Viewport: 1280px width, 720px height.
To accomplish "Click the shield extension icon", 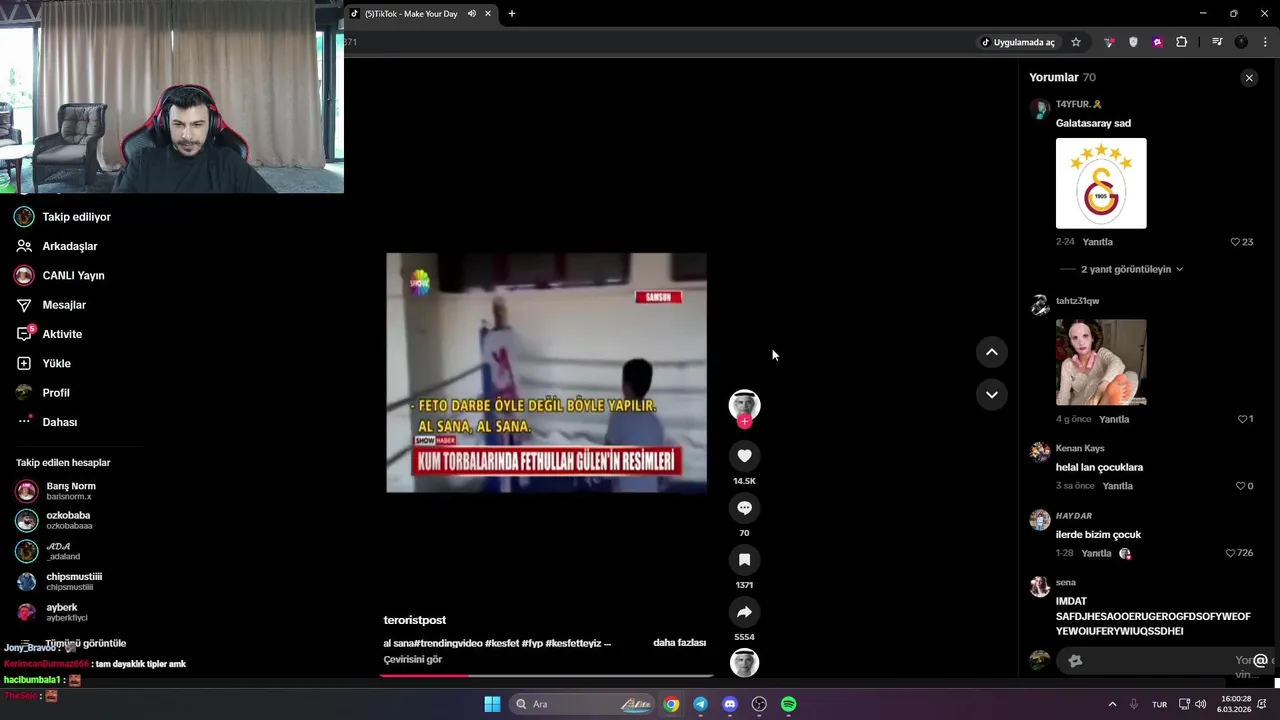I will click(1133, 42).
